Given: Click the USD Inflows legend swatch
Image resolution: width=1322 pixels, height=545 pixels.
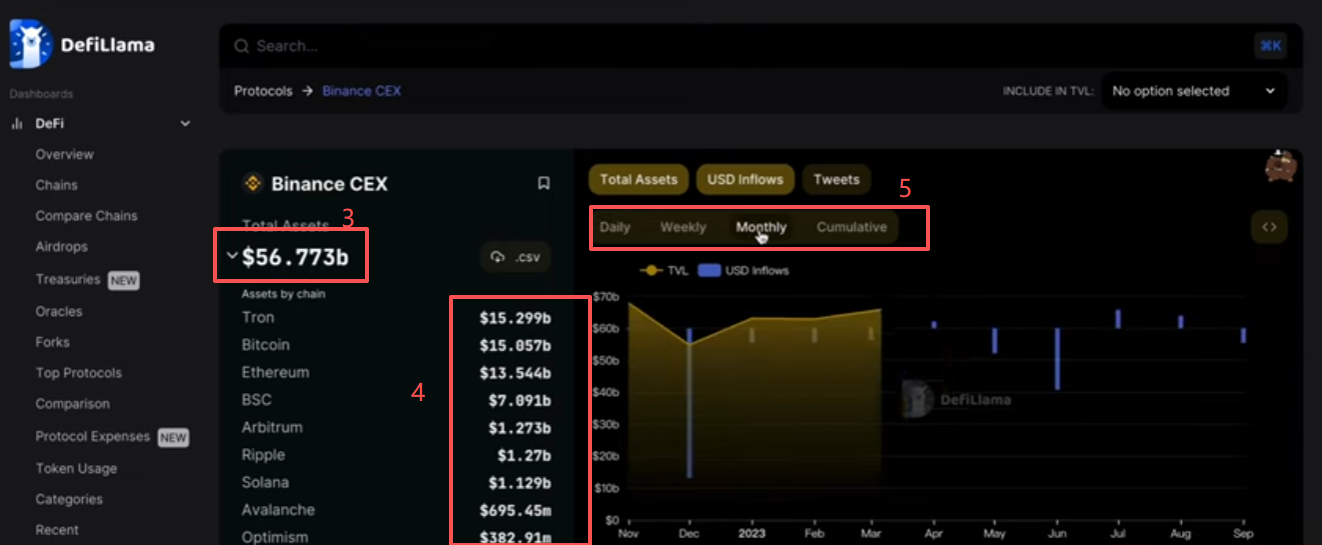Looking at the screenshot, I should (x=709, y=270).
